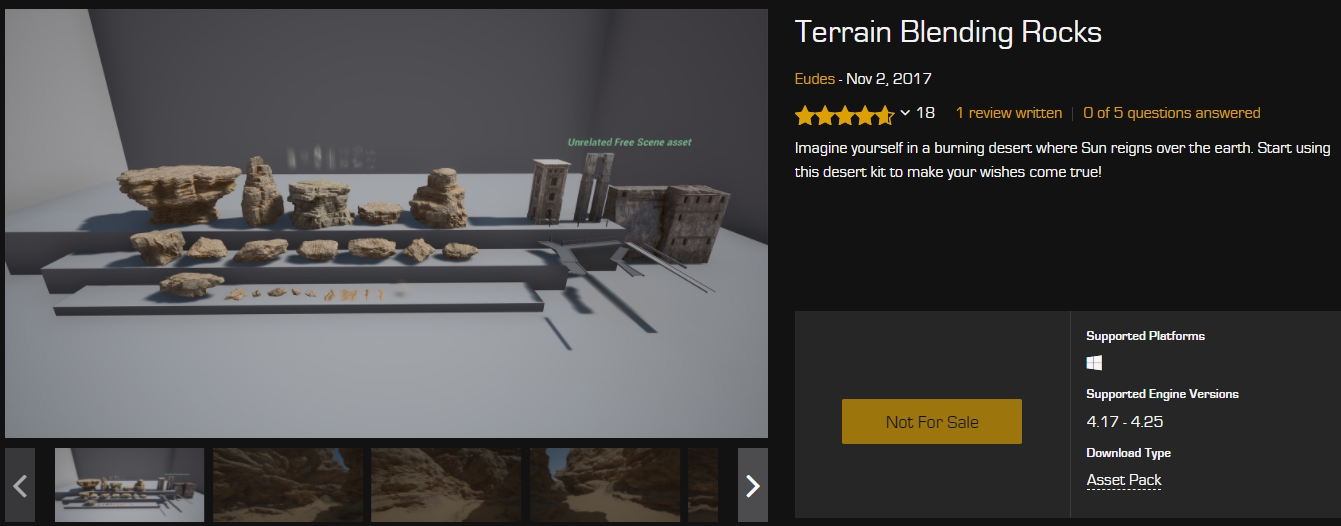Image resolution: width=1341 pixels, height=526 pixels.
Task: Click the next thumbnails right arrow
Action: click(x=753, y=486)
